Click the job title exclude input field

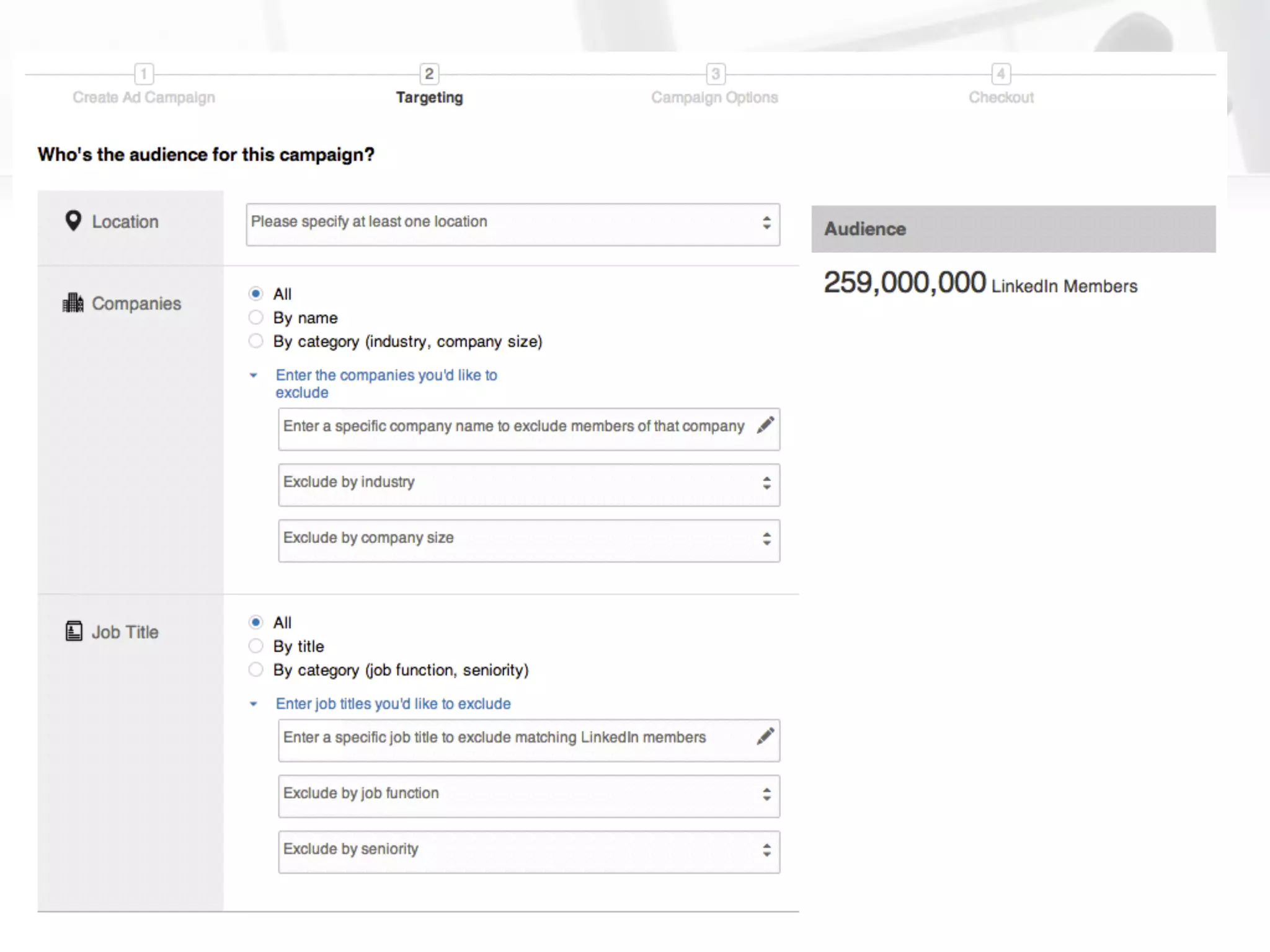pyautogui.click(x=529, y=740)
